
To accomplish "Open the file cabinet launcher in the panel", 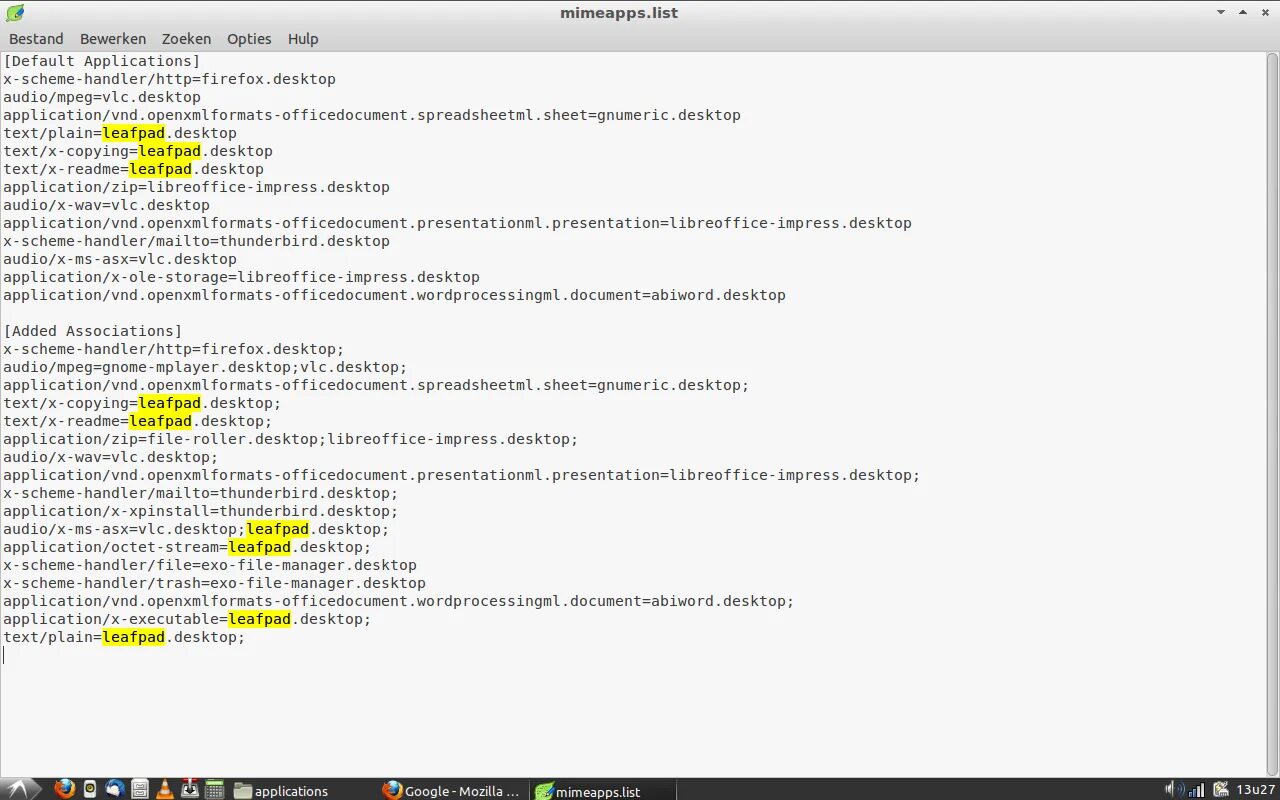I will coord(140,789).
